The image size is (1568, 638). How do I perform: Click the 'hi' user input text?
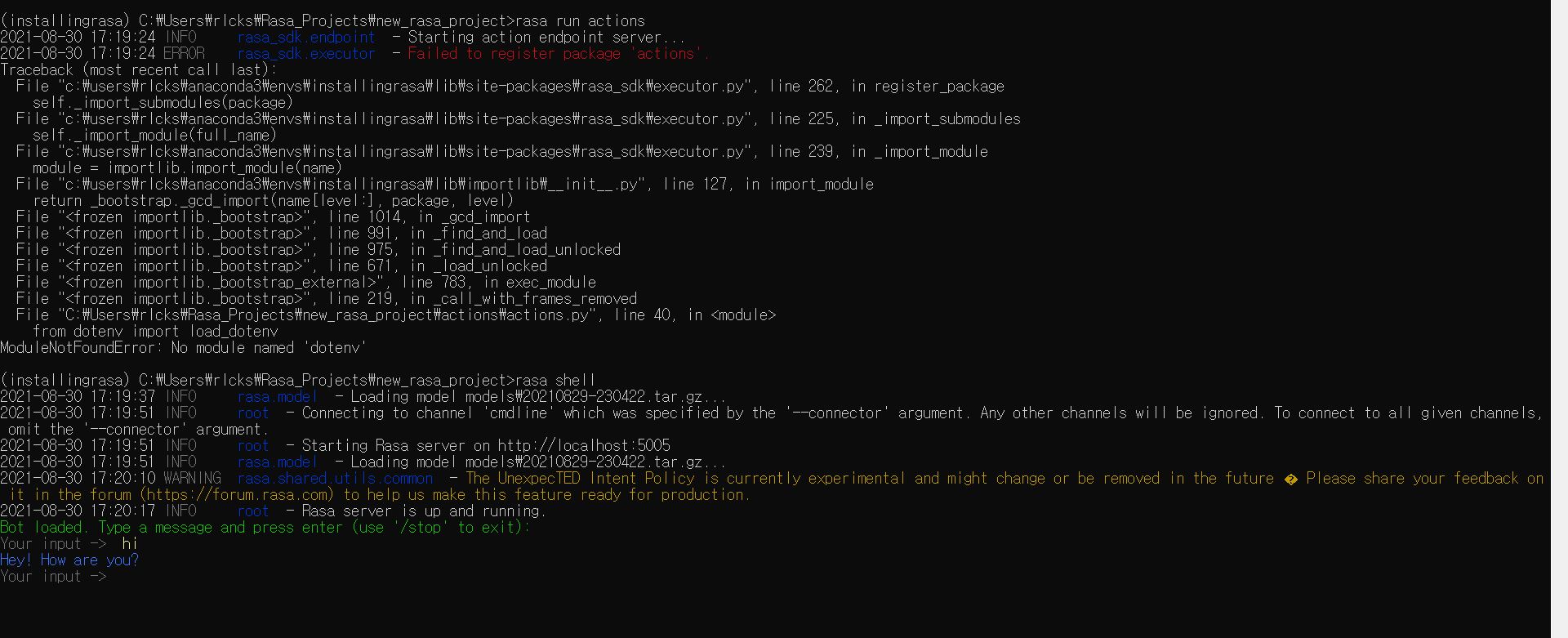pos(130,544)
